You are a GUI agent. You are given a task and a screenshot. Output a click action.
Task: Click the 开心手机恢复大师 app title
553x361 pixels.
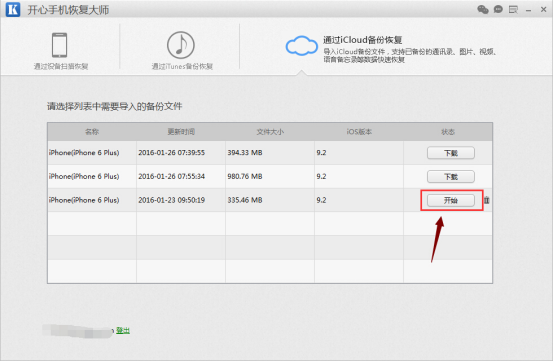coord(68,10)
